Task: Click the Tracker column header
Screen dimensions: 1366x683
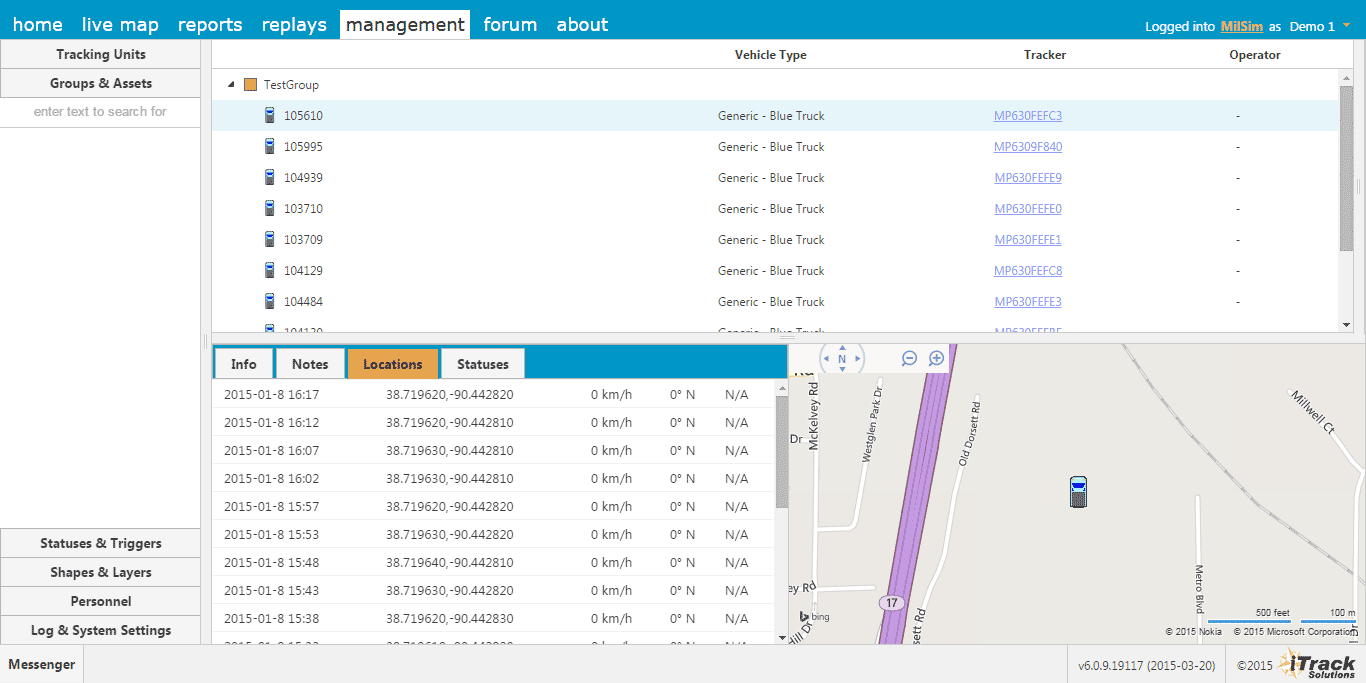Action: pos(1045,55)
